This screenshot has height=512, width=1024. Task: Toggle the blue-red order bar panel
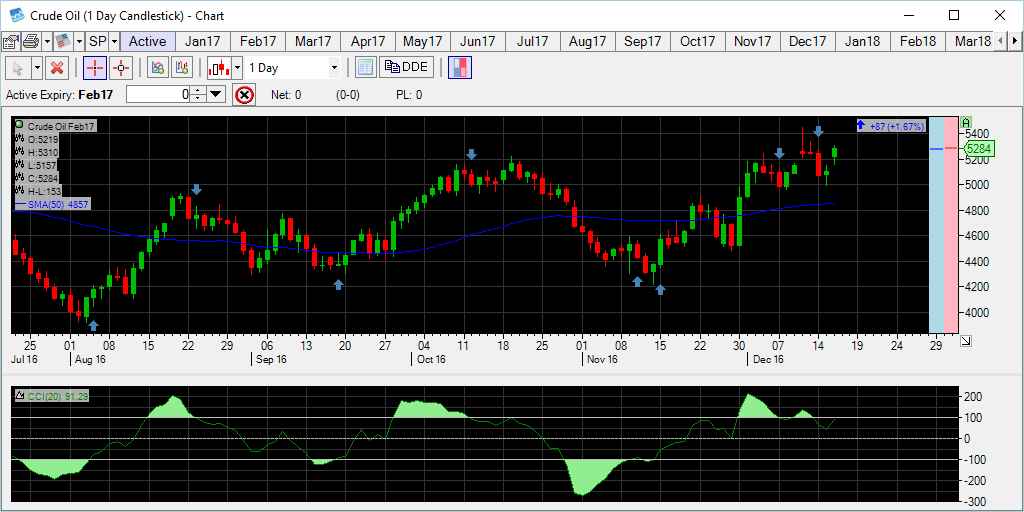pyautogui.click(x=460, y=67)
